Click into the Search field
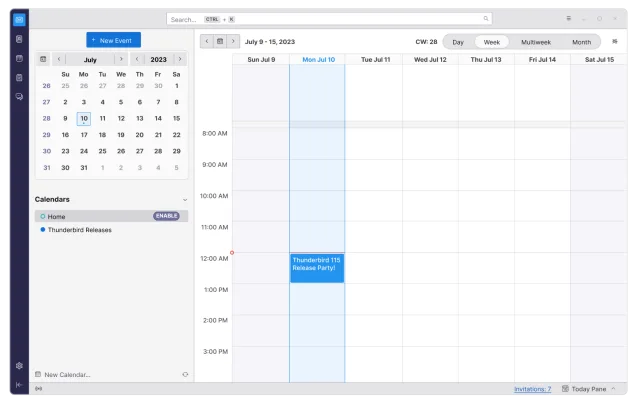Screen dimensions: 640x405 coord(329,19)
